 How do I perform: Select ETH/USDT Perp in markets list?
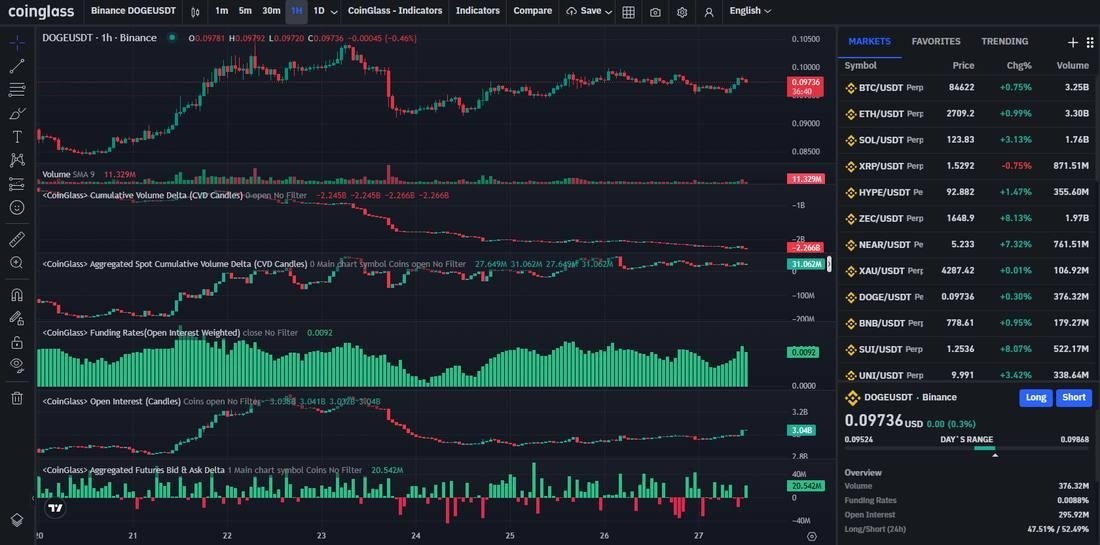[968, 114]
